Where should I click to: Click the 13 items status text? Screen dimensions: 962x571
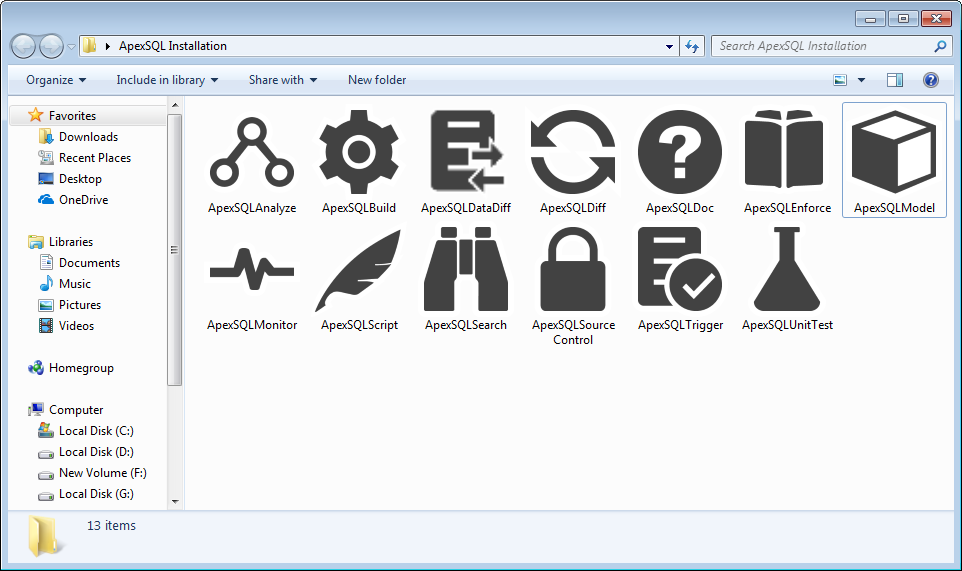pos(111,526)
